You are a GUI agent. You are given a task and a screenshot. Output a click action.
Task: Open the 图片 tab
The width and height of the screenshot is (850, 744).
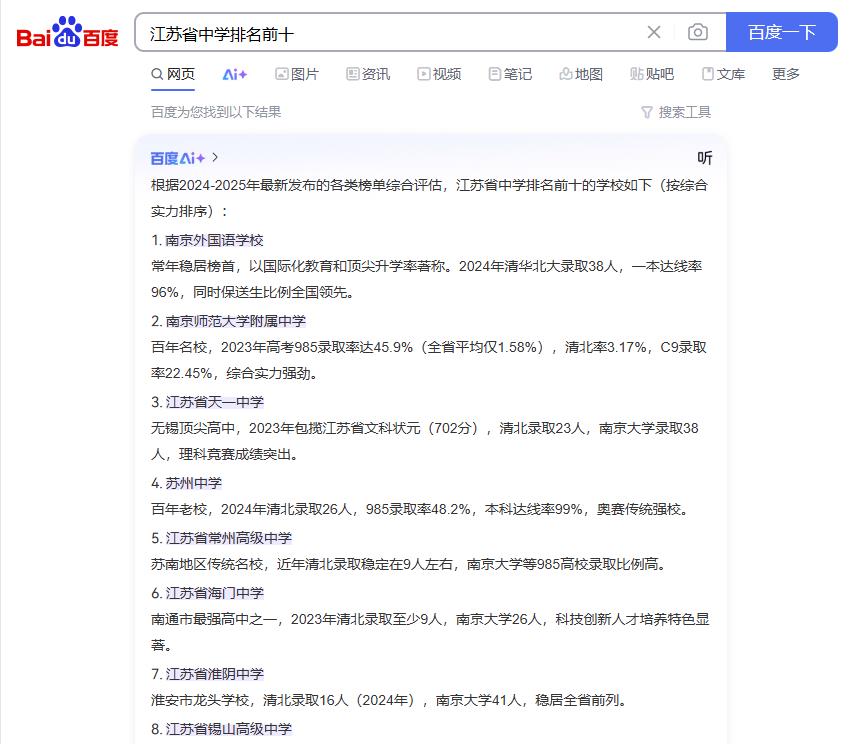pyautogui.click(x=297, y=74)
